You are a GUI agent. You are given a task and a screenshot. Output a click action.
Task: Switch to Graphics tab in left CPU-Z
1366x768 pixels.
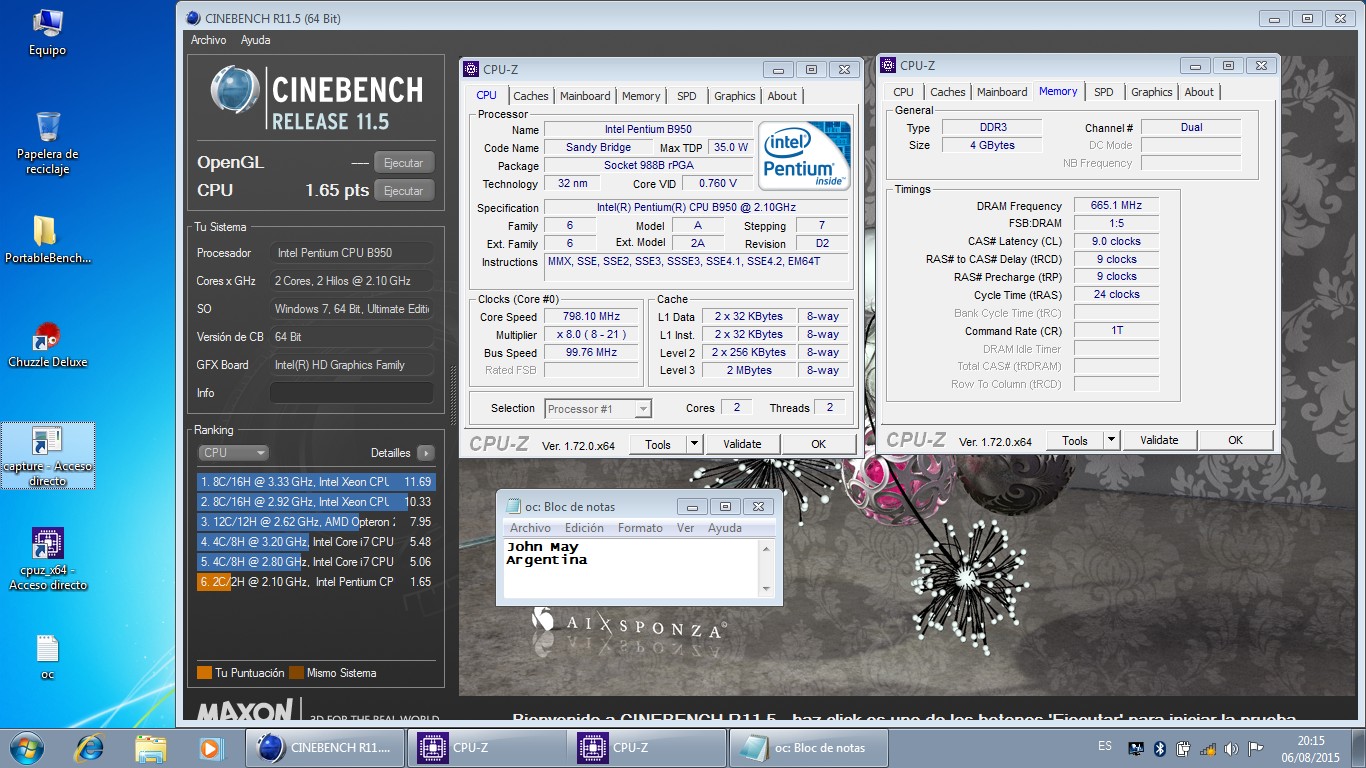[735, 96]
